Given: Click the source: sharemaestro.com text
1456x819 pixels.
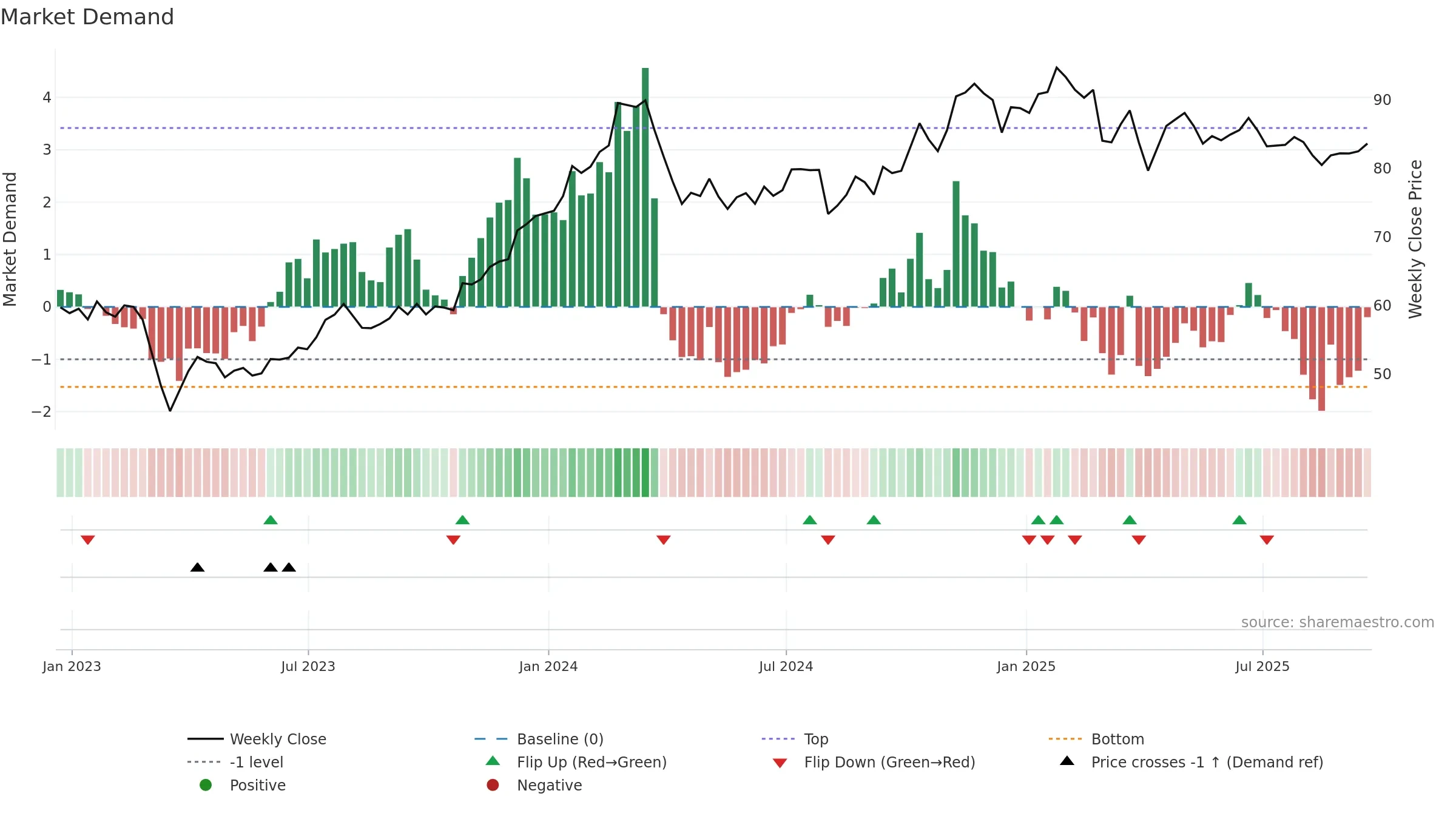Looking at the screenshot, I should [x=1338, y=622].
